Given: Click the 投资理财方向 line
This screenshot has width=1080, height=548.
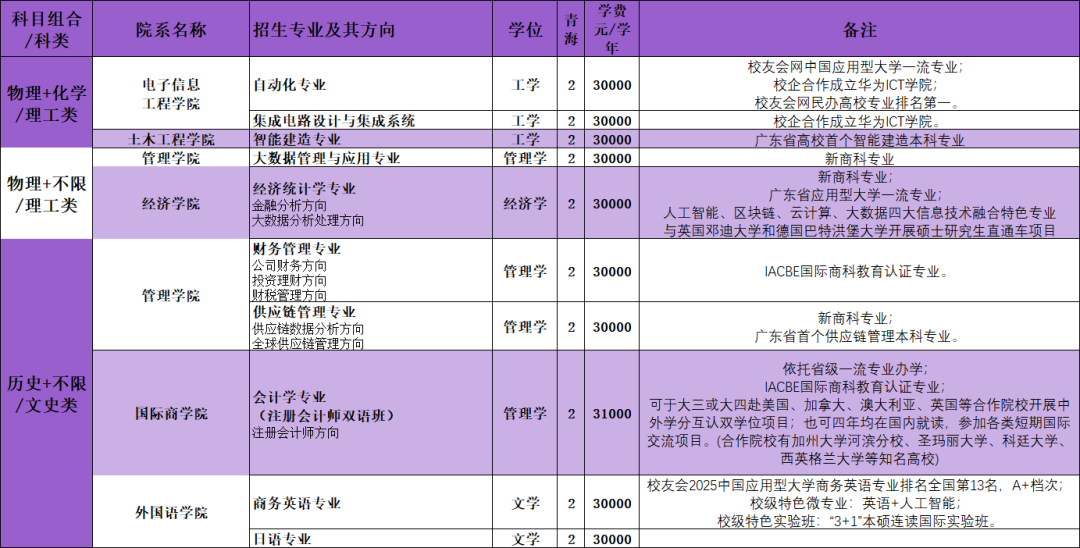Looking at the screenshot, I should click(289, 280).
